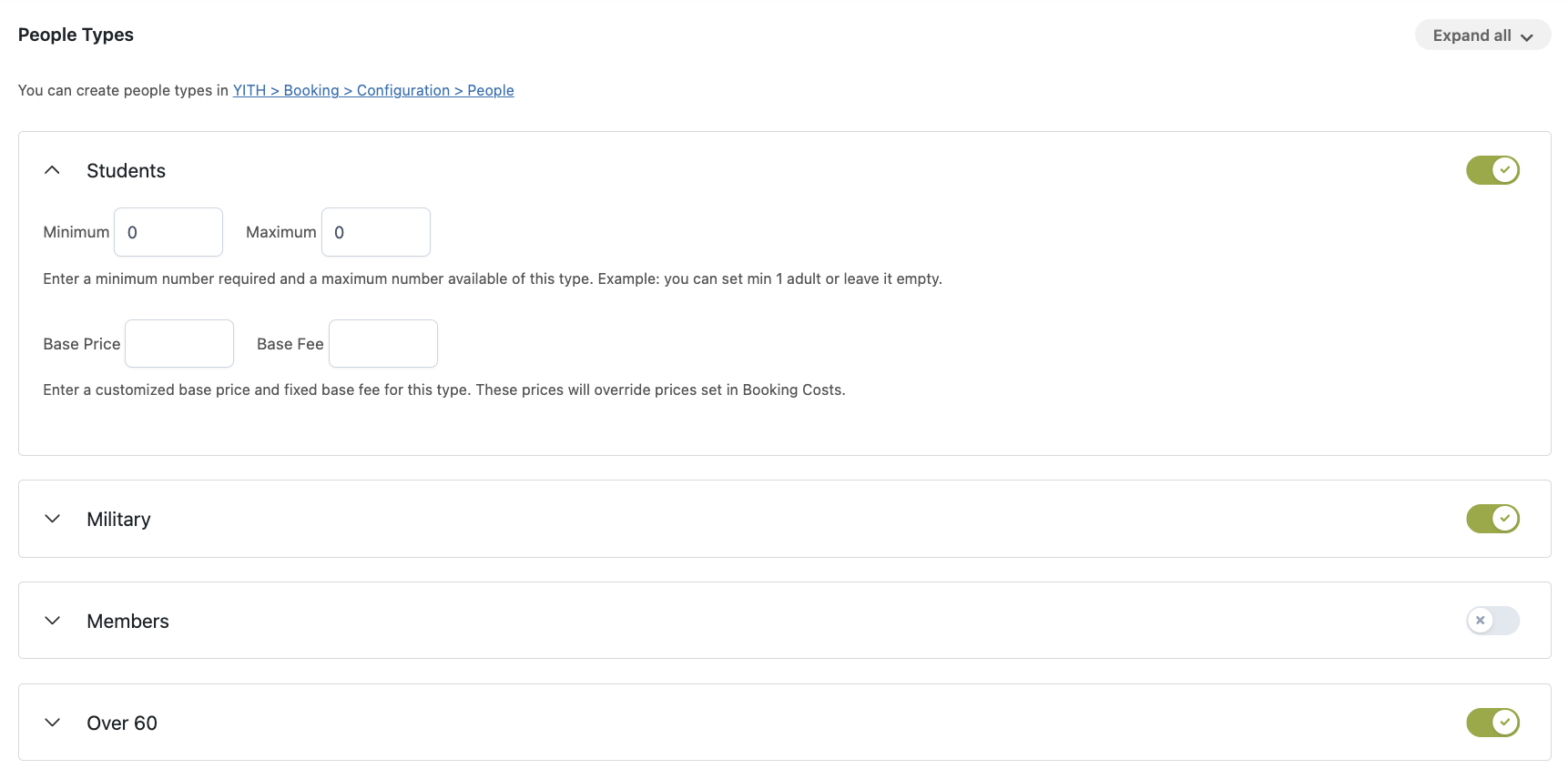1568x779 pixels.
Task: Click the Expand all button
Action: click(x=1481, y=35)
